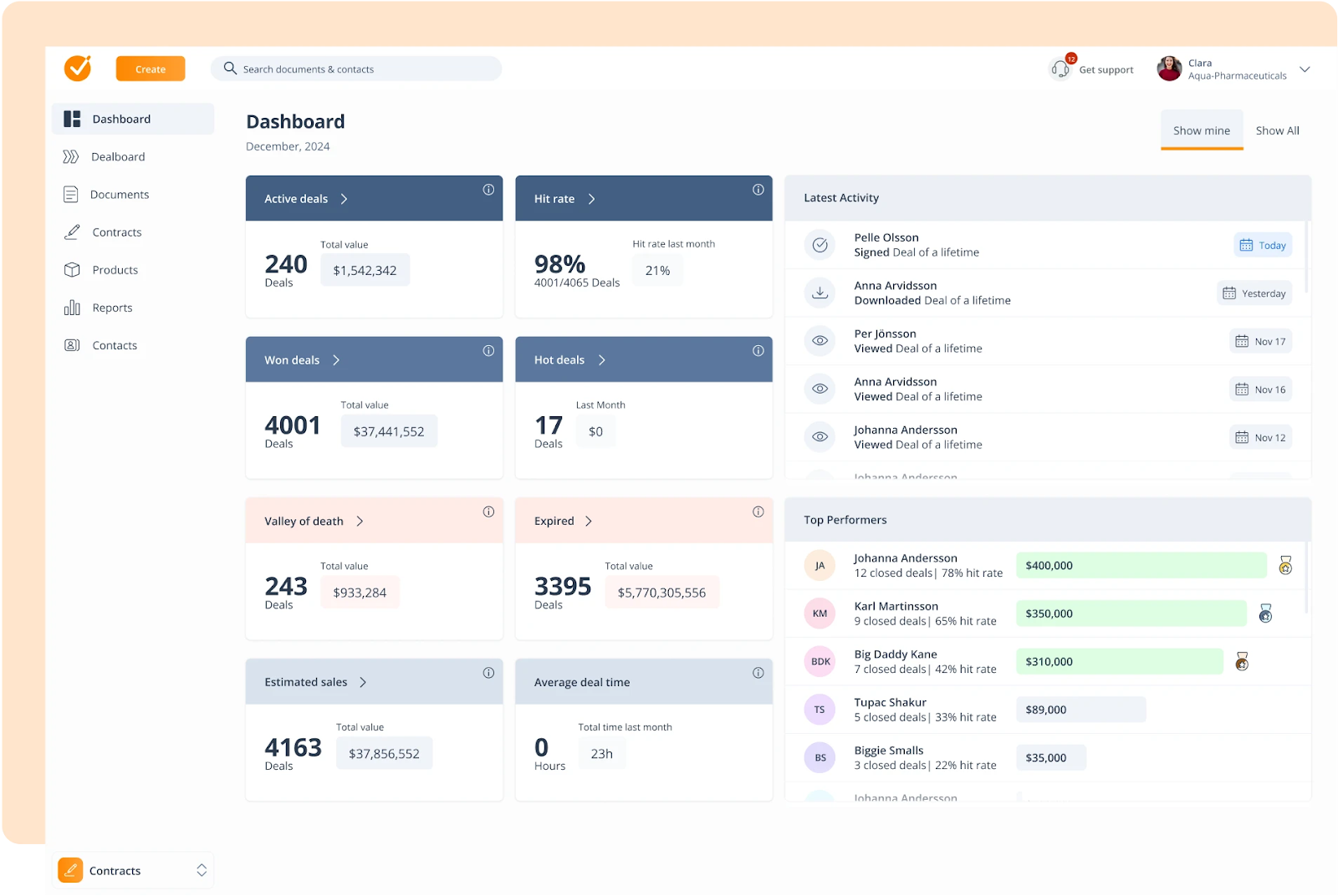Click the Products box icon

point(72,270)
